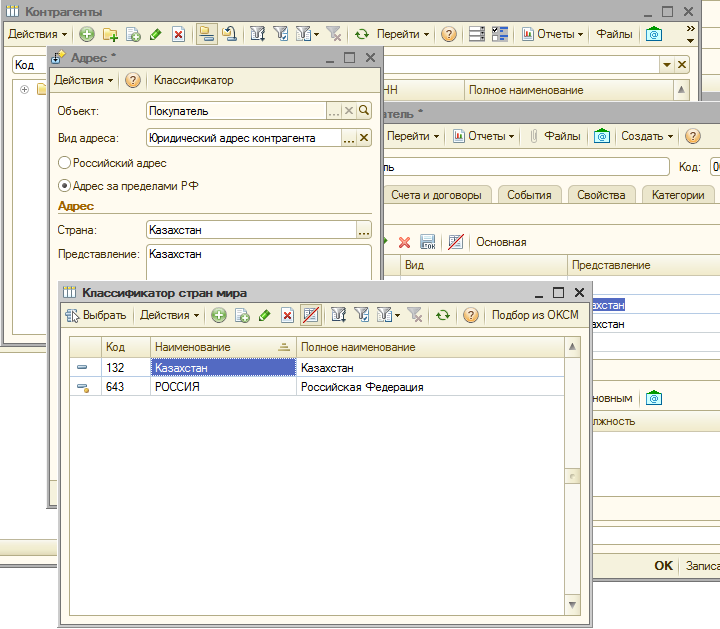Click the mark for deletion icon in Контрагенты toolbar
Image resolution: width=720 pixels, height=629 pixels.
point(178,34)
